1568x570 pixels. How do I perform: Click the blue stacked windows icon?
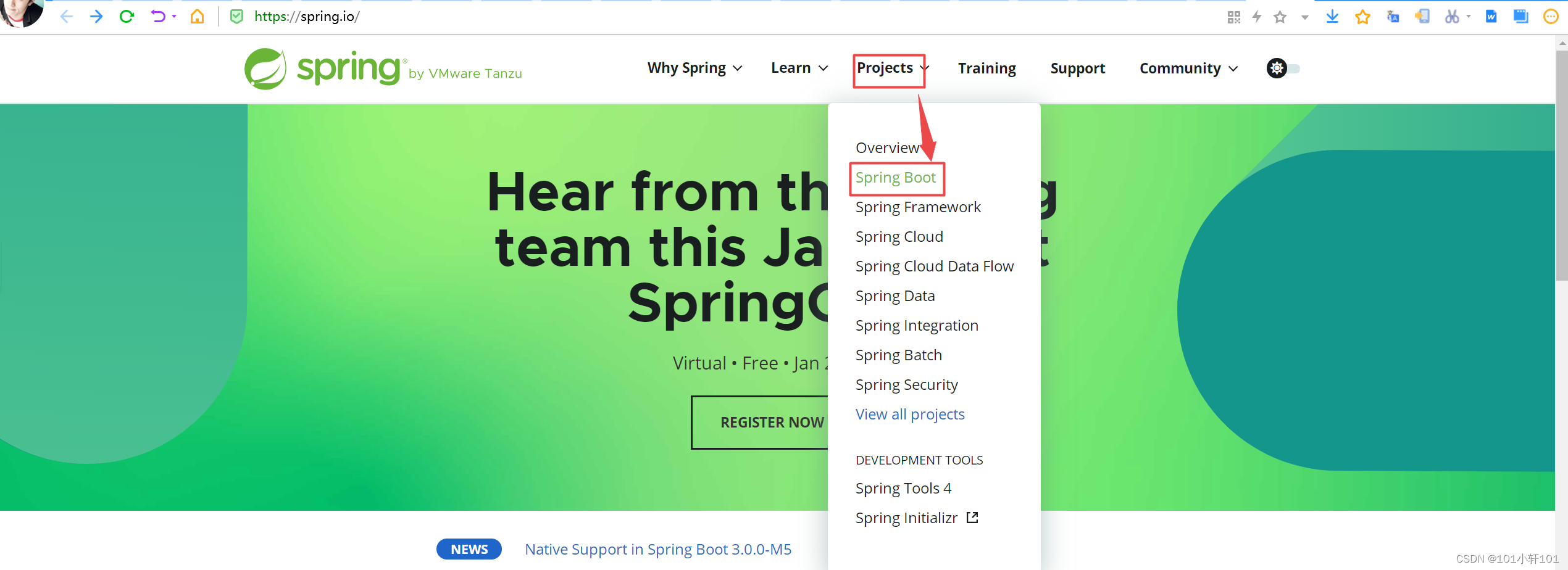(1520, 17)
